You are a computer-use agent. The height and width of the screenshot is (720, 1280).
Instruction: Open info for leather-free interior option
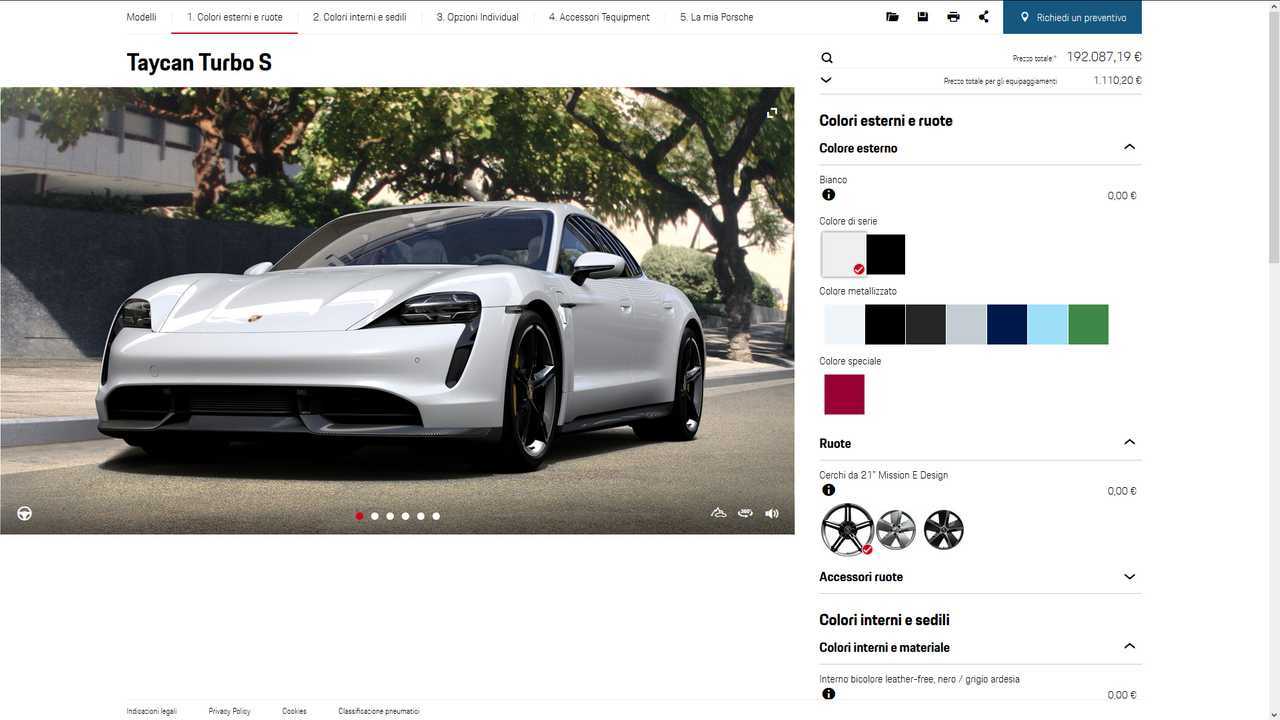(828, 694)
